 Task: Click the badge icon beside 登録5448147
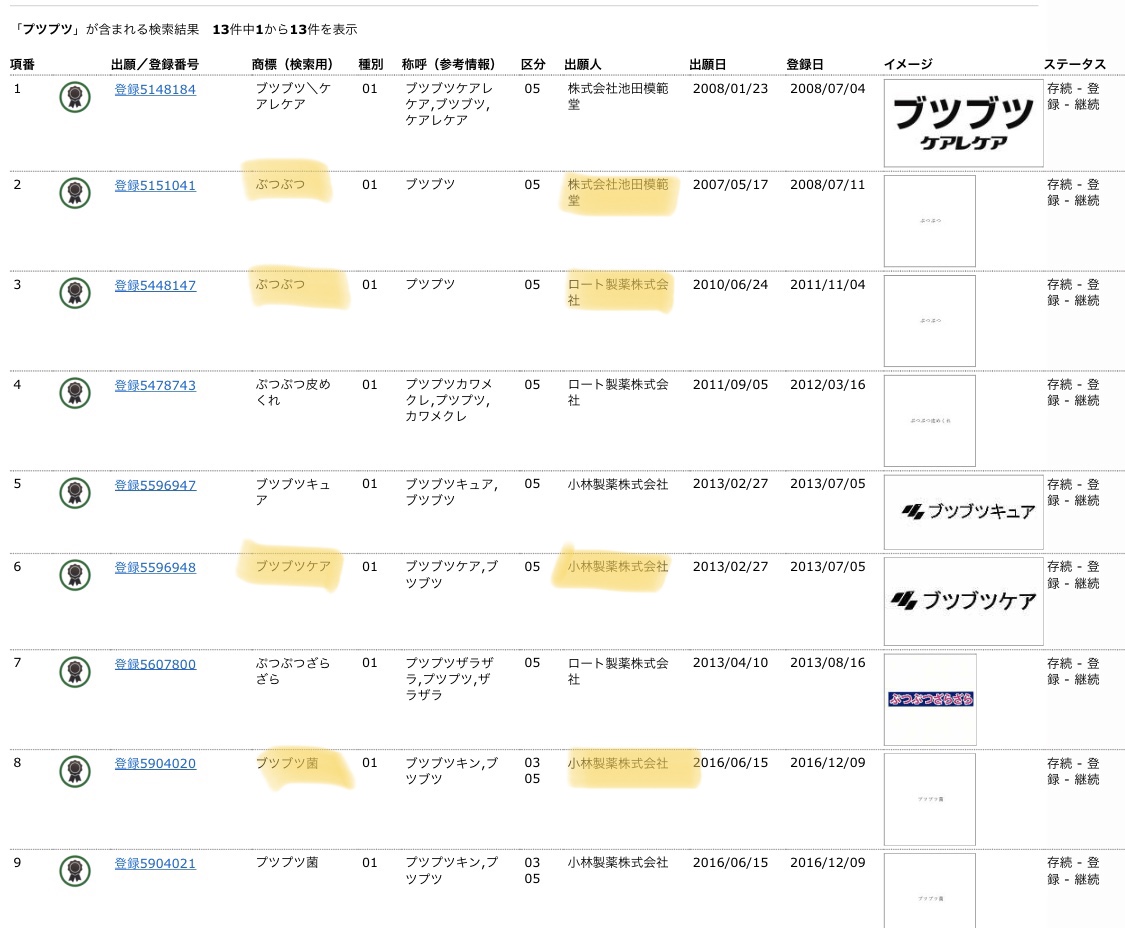pyautogui.click(x=75, y=293)
